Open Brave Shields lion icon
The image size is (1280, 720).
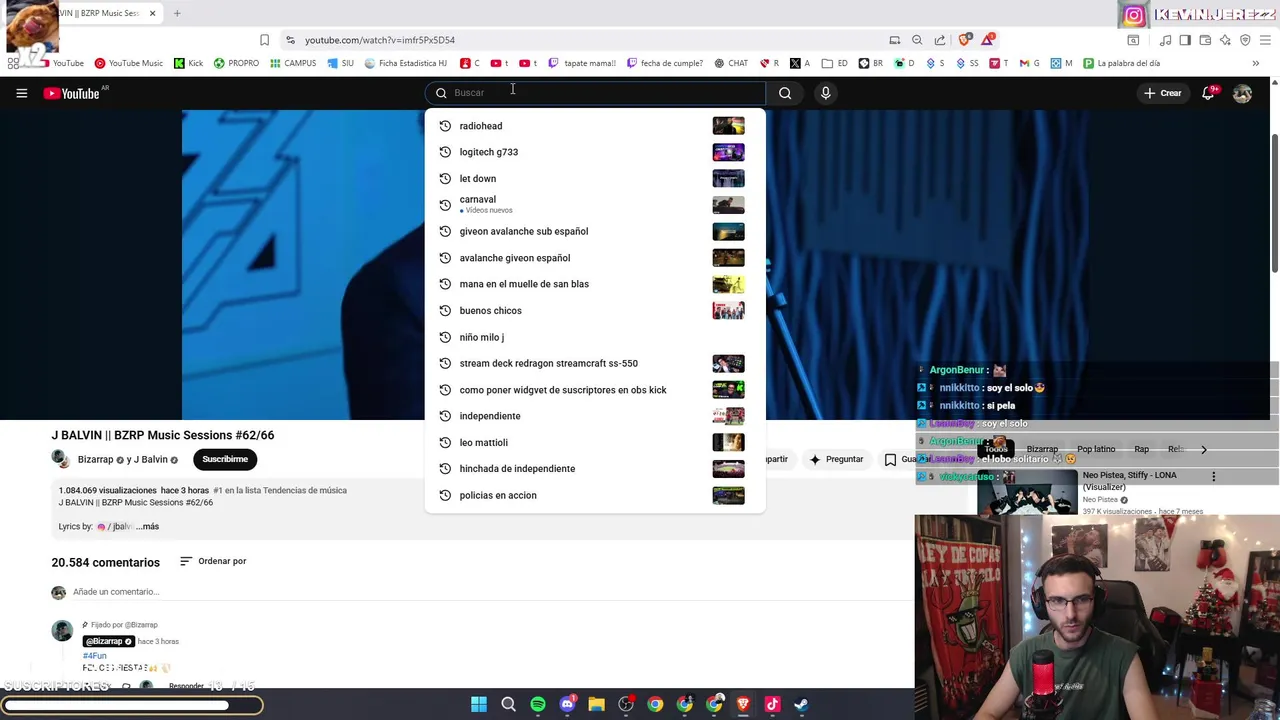964,40
